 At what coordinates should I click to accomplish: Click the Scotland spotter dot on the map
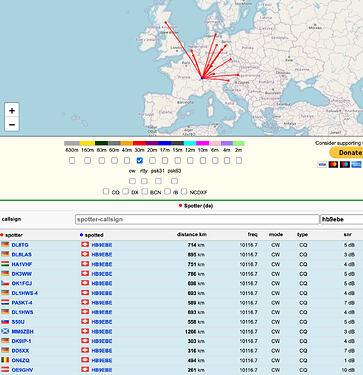click(x=166, y=22)
